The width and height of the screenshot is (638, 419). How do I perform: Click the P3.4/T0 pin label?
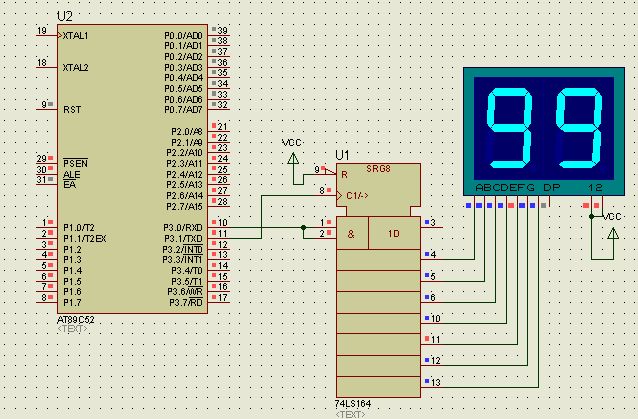click(x=187, y=271)
